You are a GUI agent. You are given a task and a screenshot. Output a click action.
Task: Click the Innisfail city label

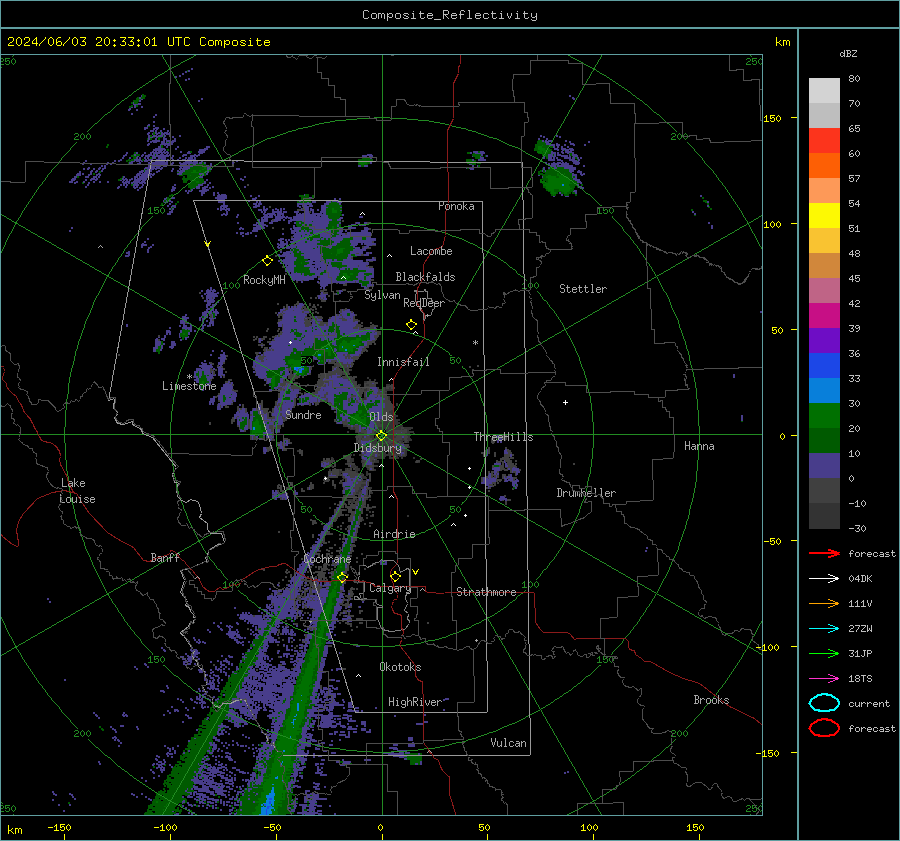coord(403,362)
